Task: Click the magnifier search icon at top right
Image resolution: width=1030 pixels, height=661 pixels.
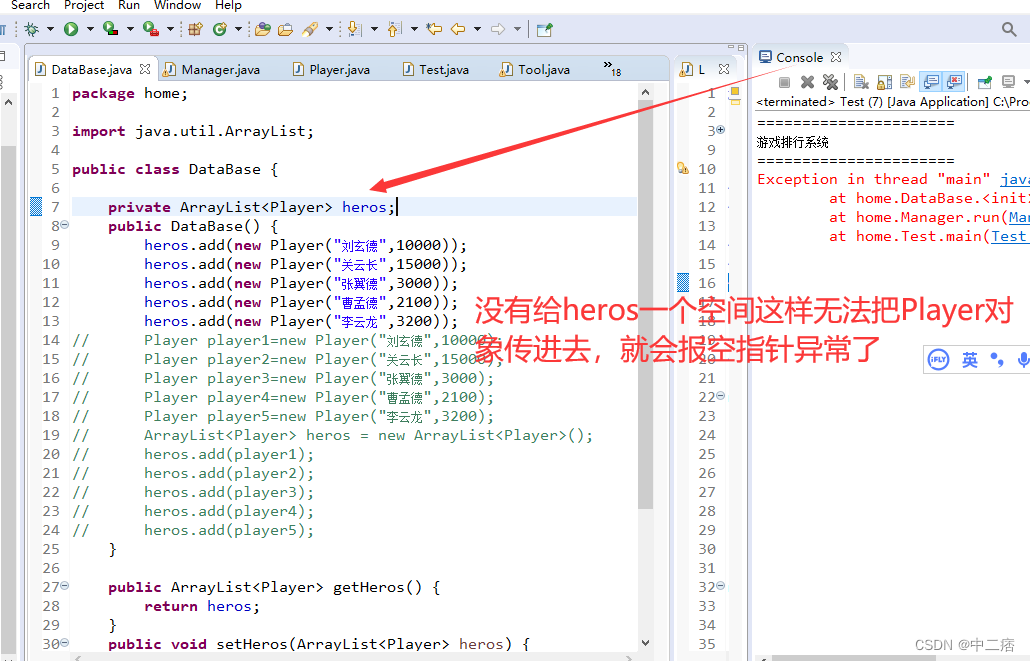Action: tap(1010, 29)
